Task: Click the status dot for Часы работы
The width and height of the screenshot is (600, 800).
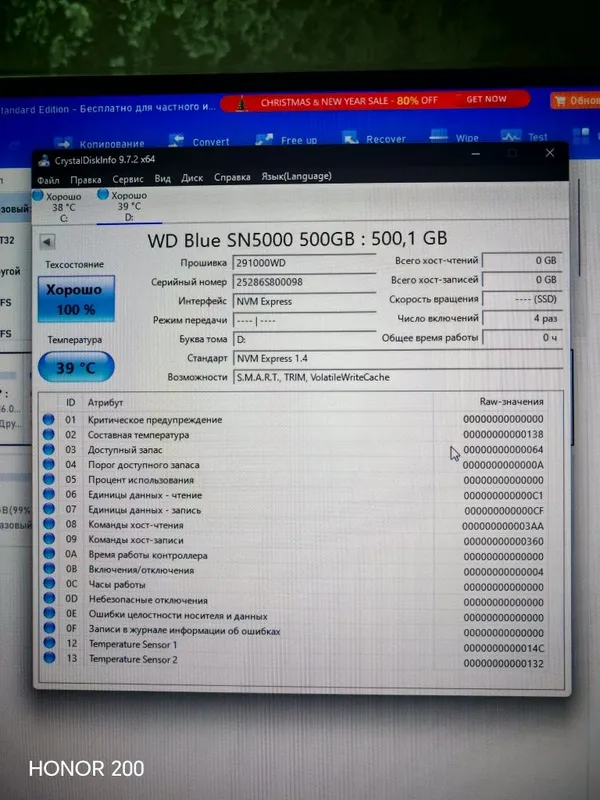Action: pyautogui.click(x=49, y=583)
